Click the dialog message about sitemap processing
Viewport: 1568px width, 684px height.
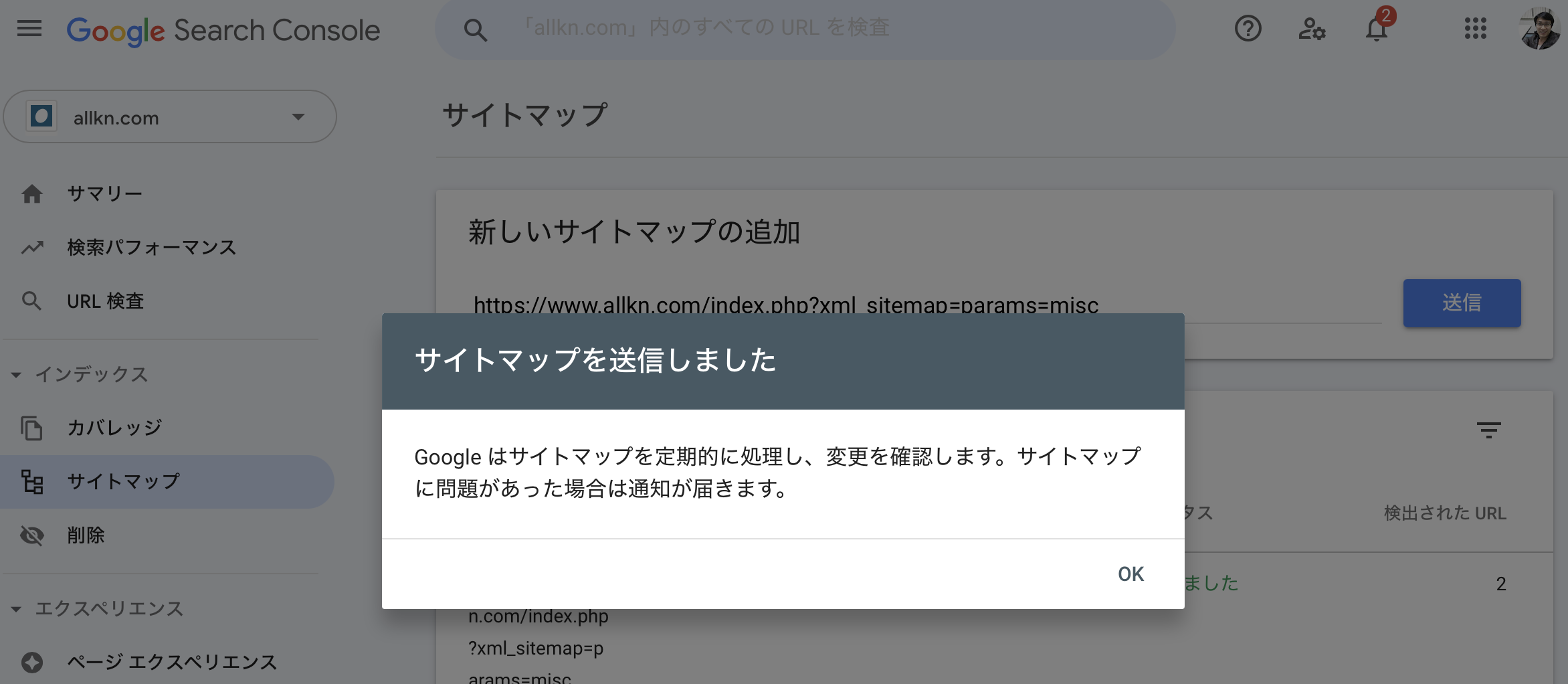[x=777, y=473]
